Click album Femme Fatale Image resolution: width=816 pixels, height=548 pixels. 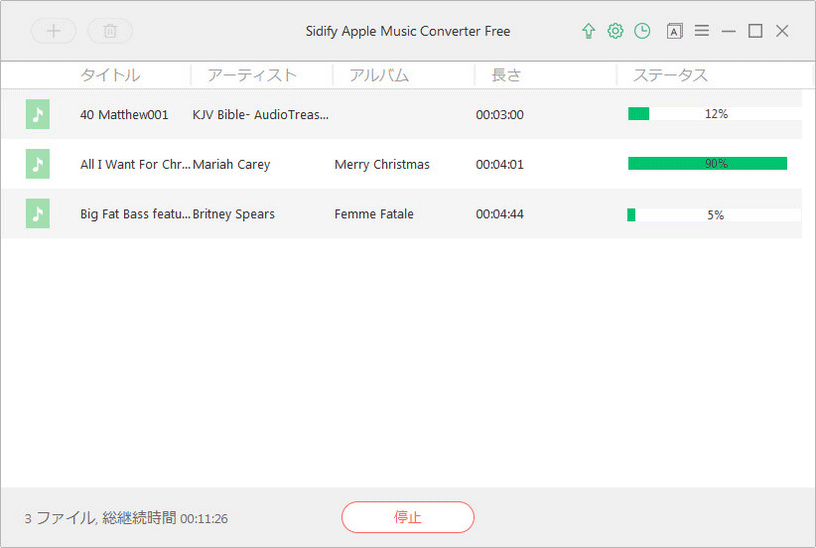click(x=374, y=214)
